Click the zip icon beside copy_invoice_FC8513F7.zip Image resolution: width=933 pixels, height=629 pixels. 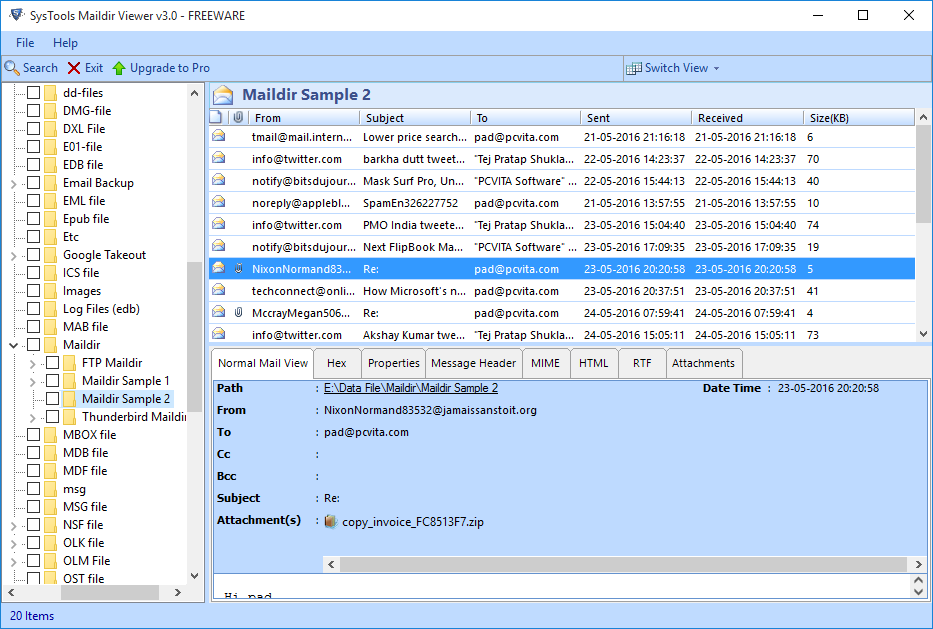[331, 522]
